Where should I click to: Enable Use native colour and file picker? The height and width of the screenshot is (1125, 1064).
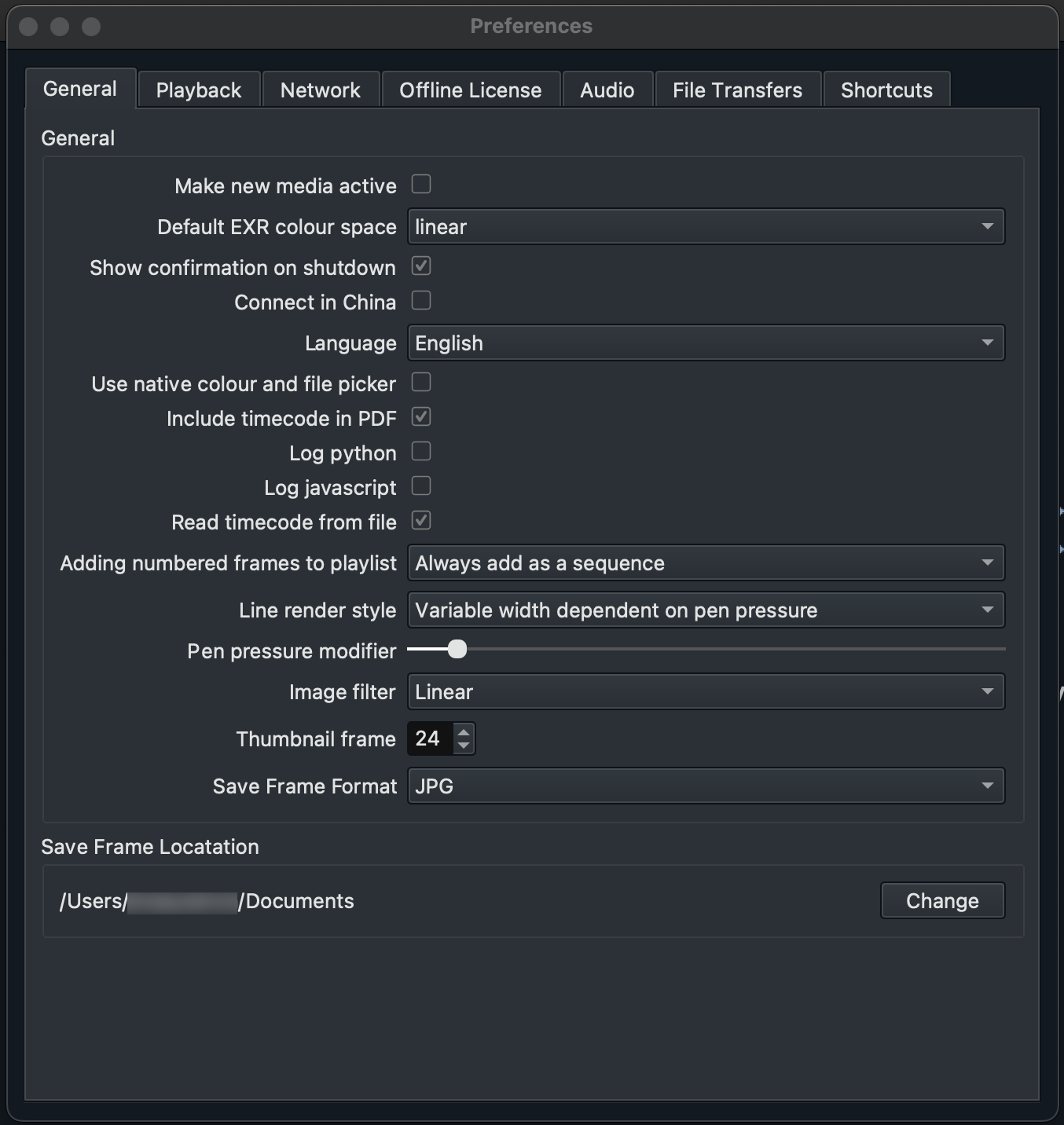[421, 383]
